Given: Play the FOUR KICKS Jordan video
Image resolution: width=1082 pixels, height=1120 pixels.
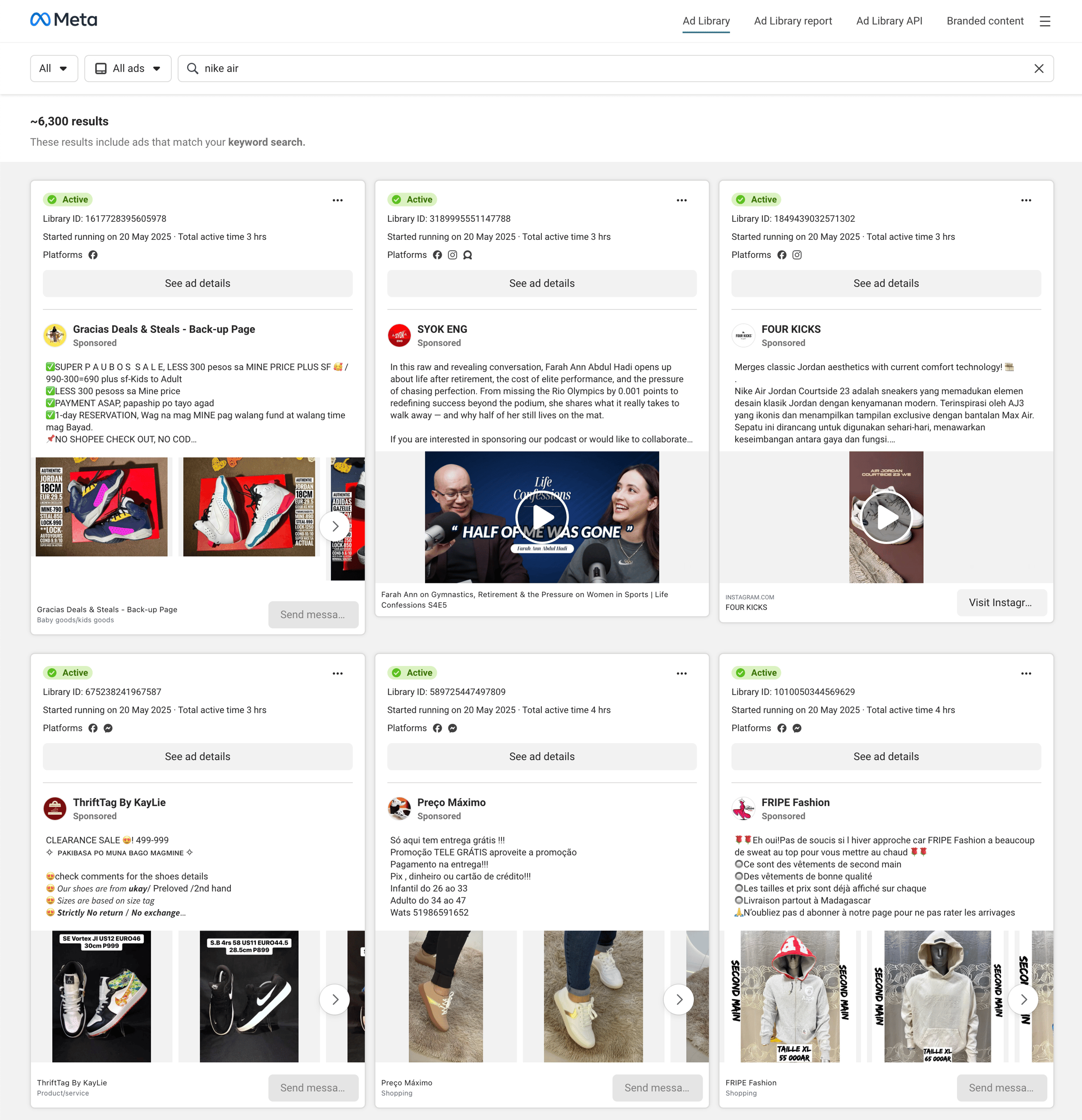Looking at the screenshot, I should click(886, 517).
